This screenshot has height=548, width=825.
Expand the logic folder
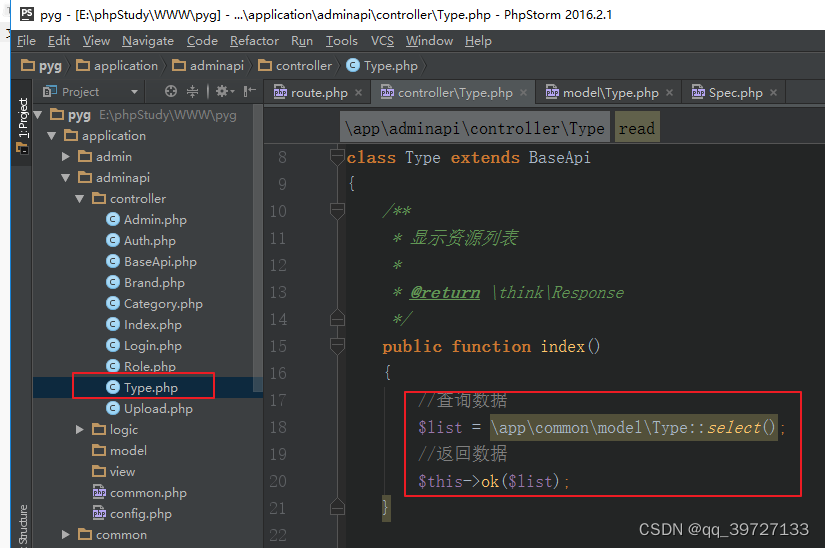click(x=79, y=430)
